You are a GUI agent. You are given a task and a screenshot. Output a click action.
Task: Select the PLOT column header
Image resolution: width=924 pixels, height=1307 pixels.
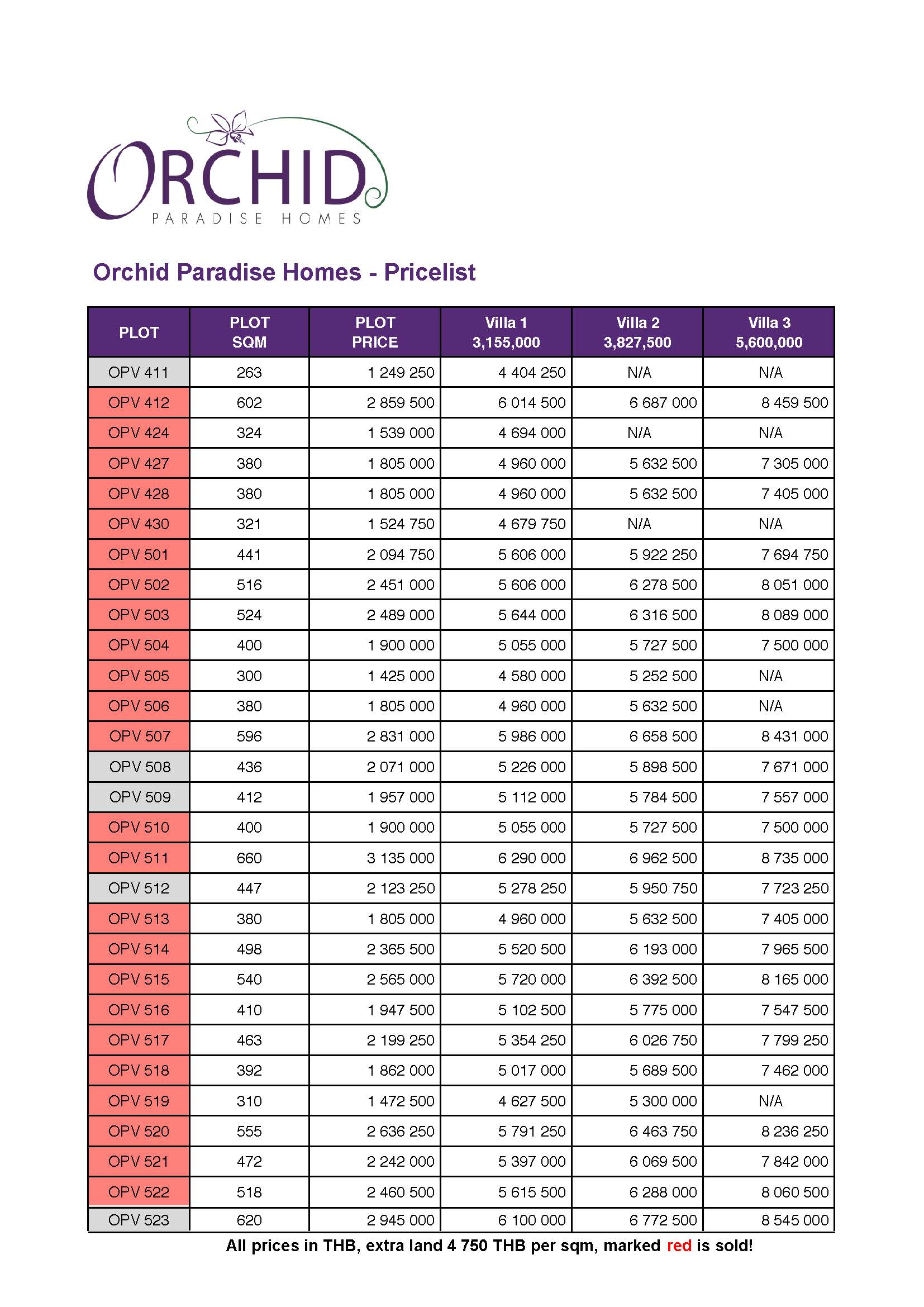point(139,332)
